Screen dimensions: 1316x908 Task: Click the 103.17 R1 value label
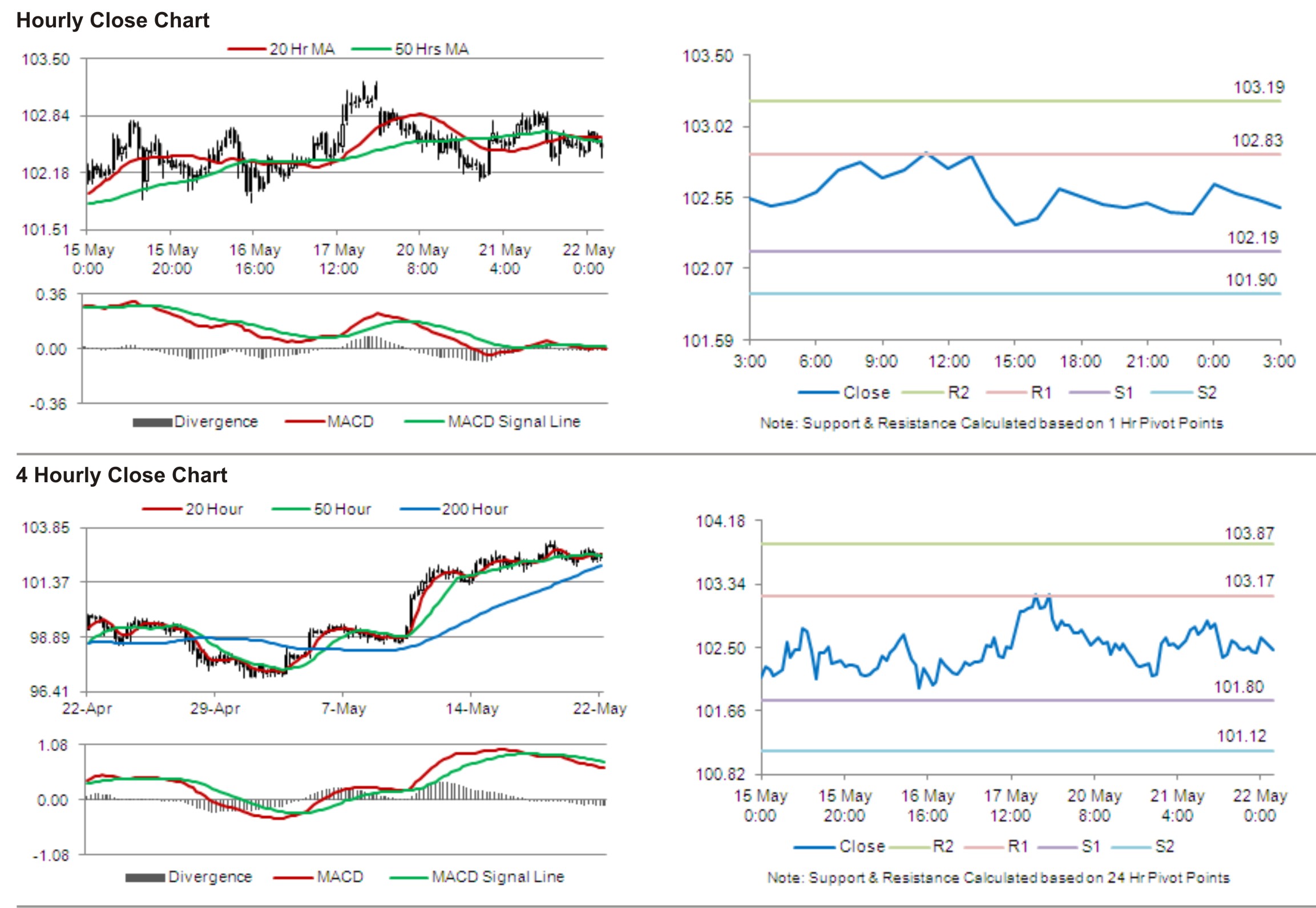(1249, 581)
